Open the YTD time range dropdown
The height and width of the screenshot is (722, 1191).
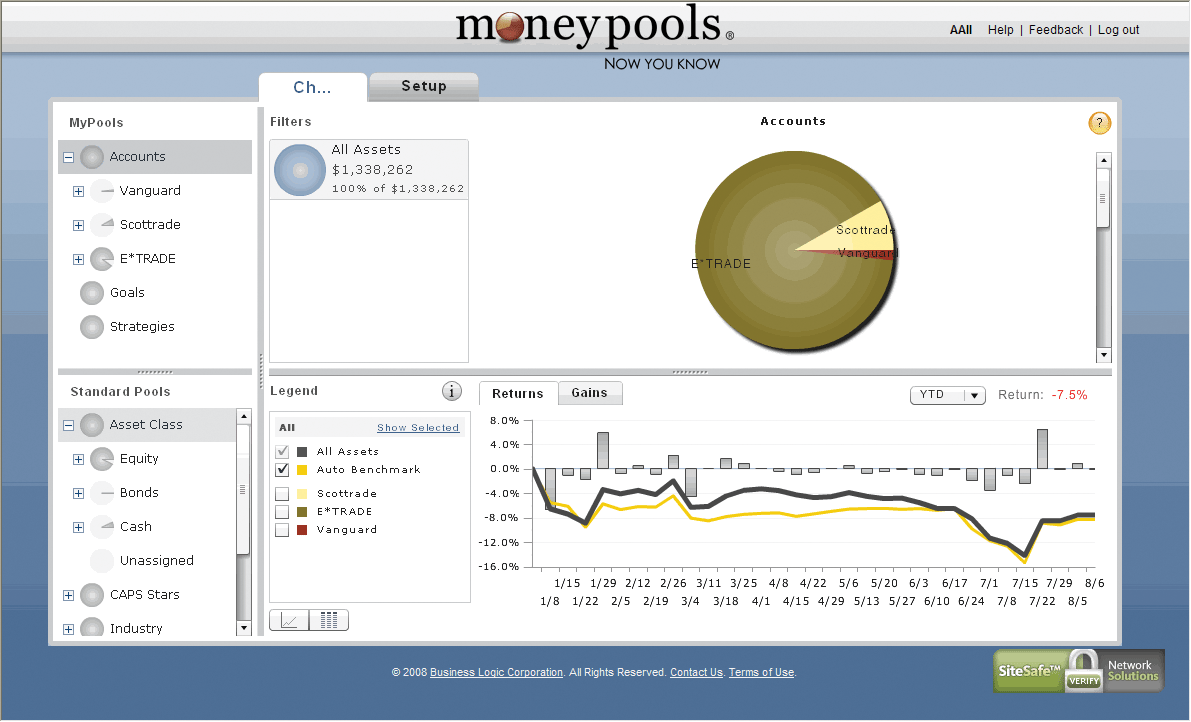click(947, 395)
